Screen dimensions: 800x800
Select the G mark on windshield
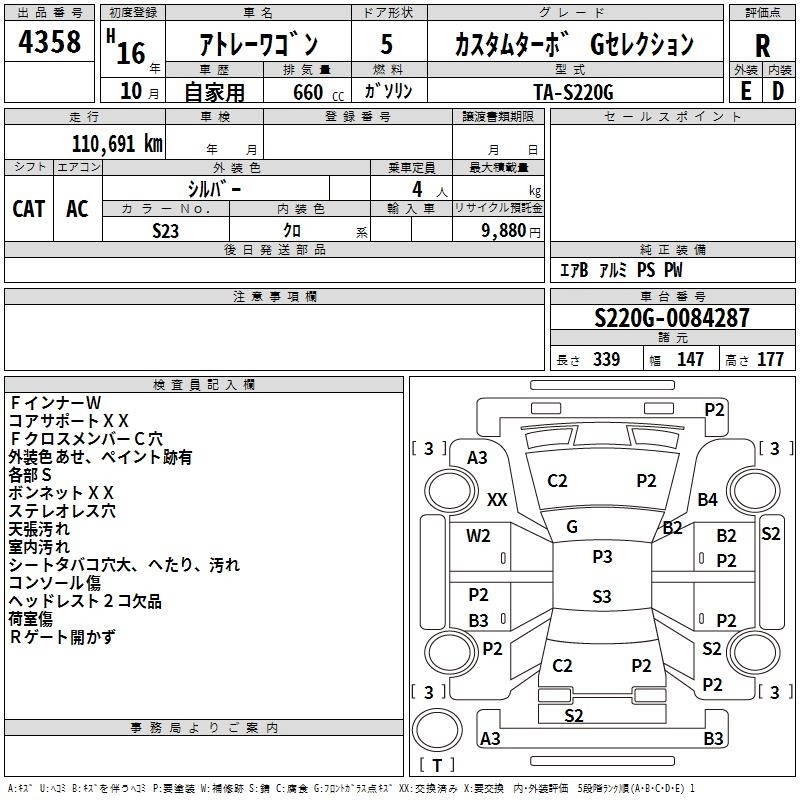tap(572, 527)
